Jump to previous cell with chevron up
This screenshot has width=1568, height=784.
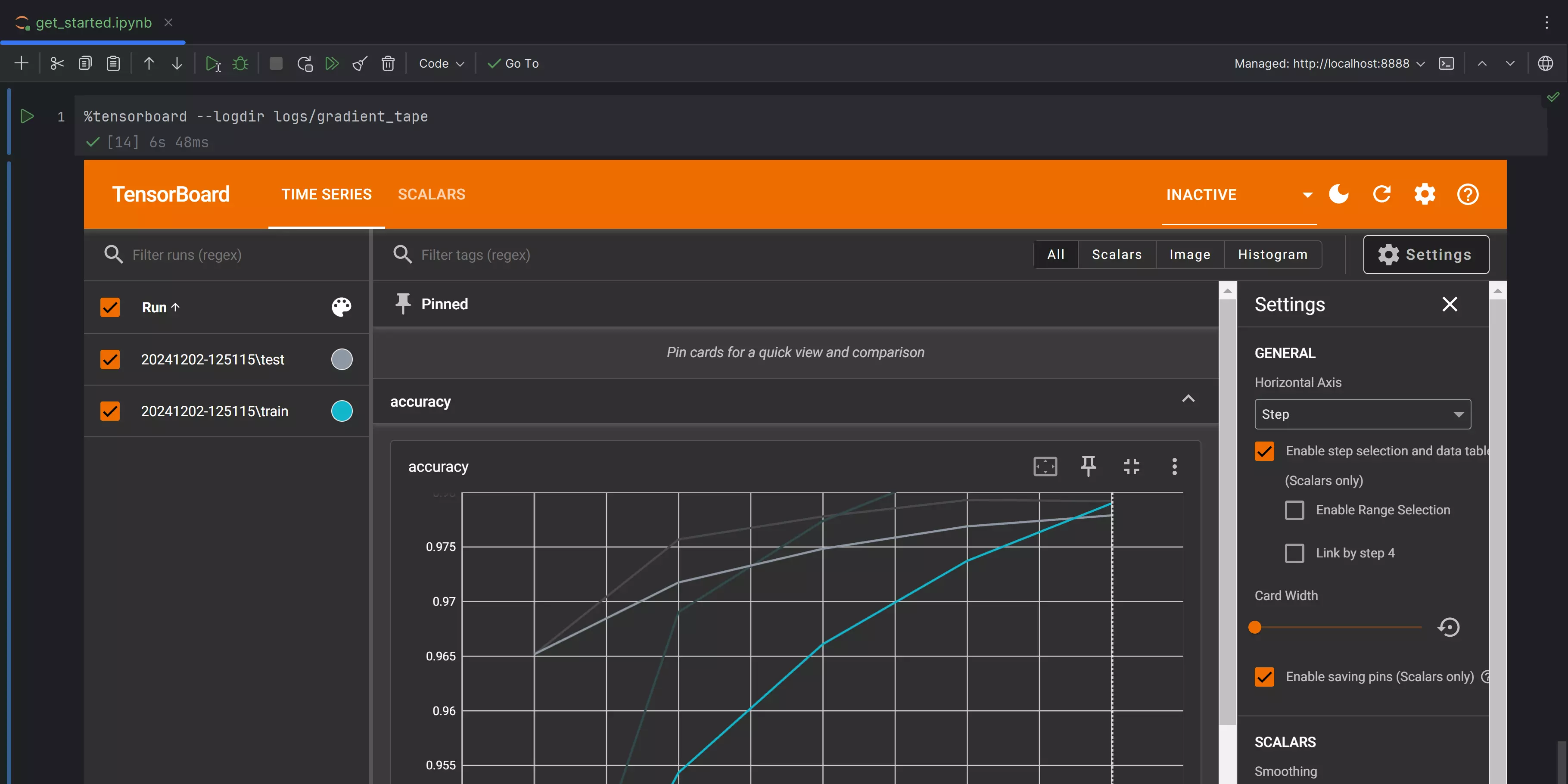click(x=1482, y=63)
